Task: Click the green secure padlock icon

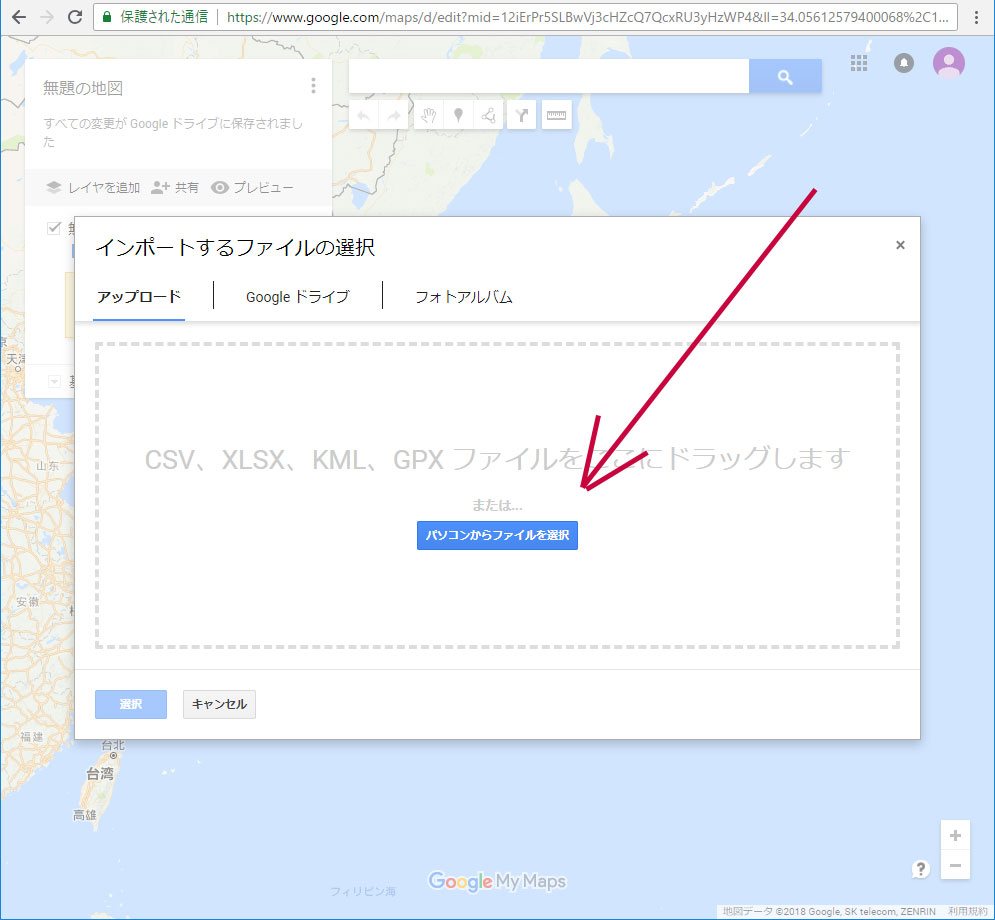Action: (107, 17)
